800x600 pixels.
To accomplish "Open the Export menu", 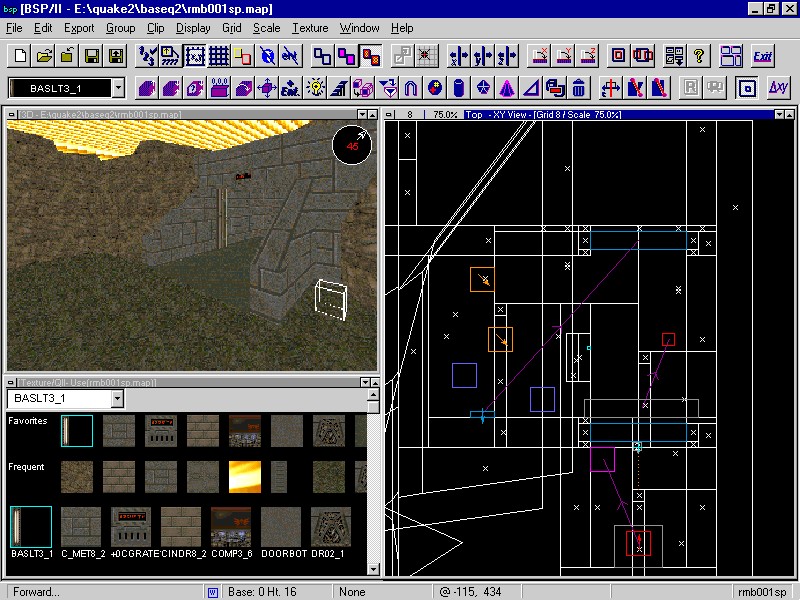I will (79, 28).
